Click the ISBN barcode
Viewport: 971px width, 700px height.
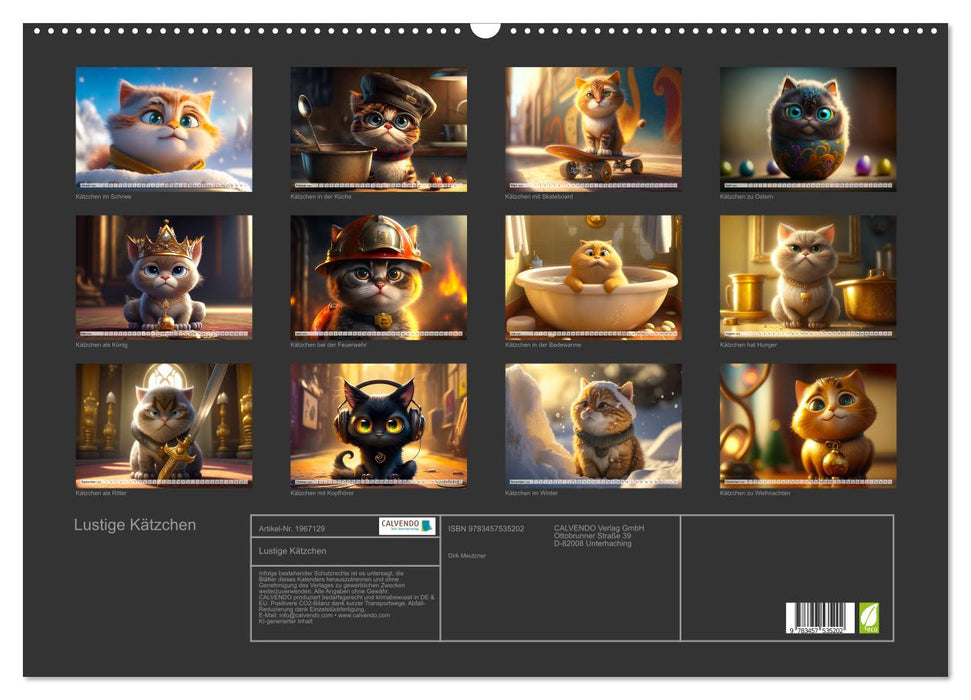(x=820, y=619)
